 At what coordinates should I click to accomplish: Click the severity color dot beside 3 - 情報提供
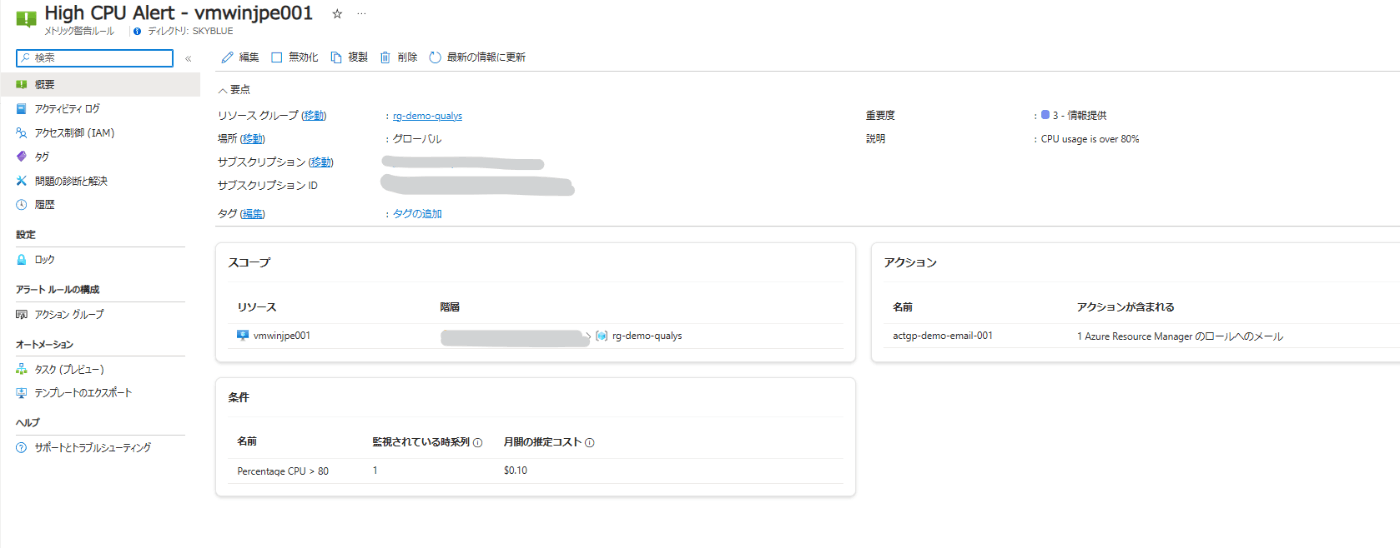click(x=1045, y=115)
